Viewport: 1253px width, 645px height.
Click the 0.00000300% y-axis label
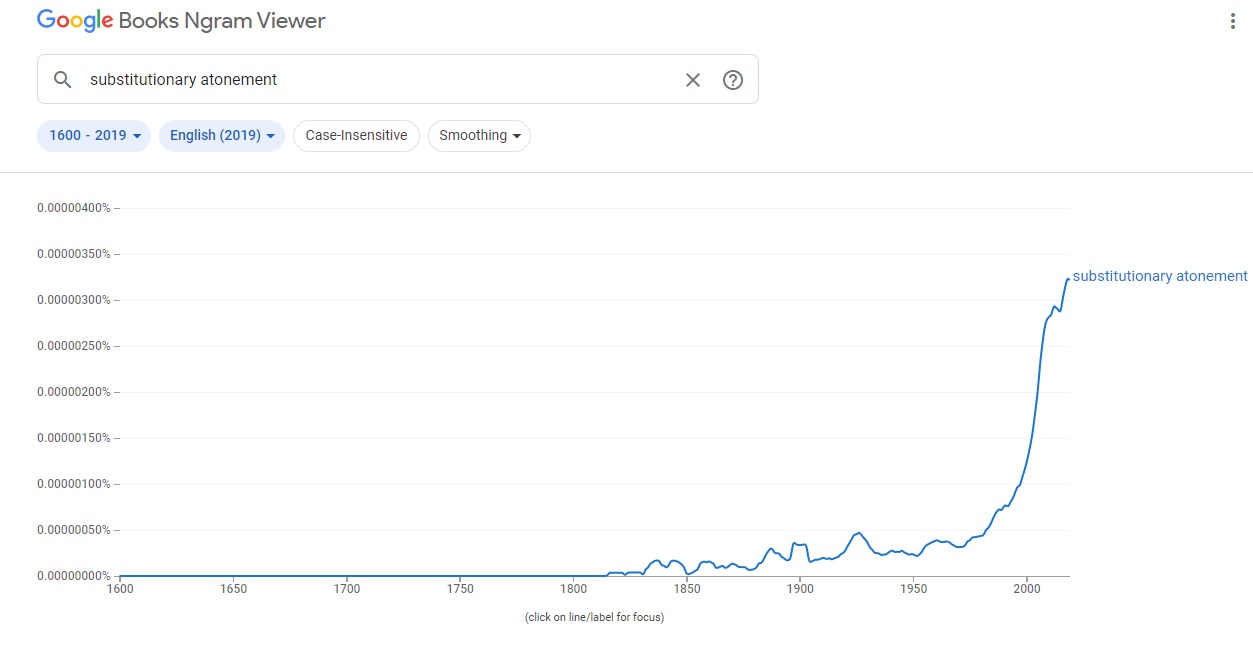click(x=73, y=300)
